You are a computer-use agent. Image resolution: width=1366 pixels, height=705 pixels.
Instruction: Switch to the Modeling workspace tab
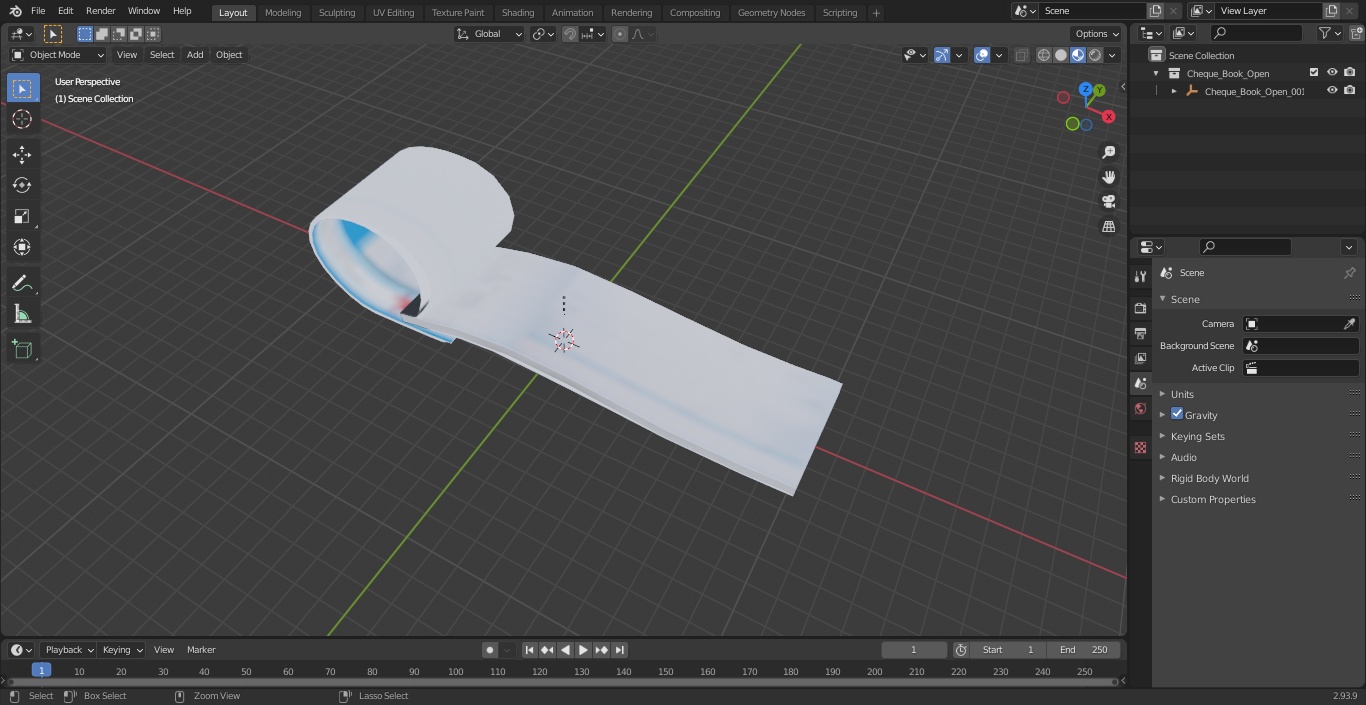point(283,13)
